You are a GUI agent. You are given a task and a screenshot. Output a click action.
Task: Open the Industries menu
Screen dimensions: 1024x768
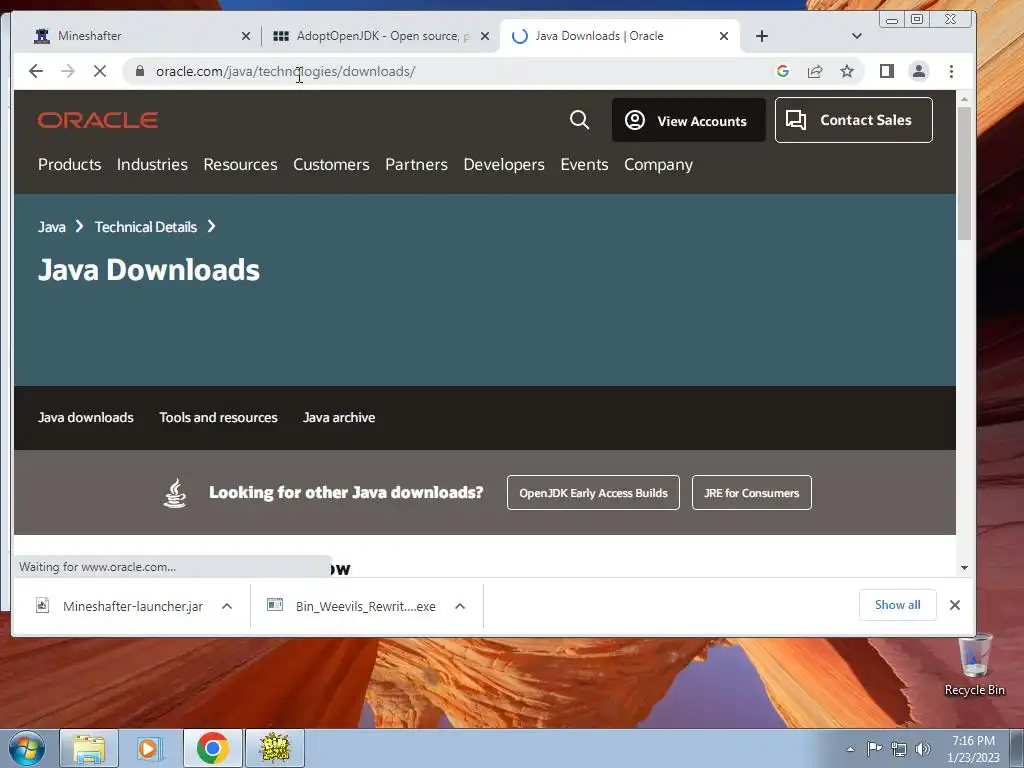(152, 165)
